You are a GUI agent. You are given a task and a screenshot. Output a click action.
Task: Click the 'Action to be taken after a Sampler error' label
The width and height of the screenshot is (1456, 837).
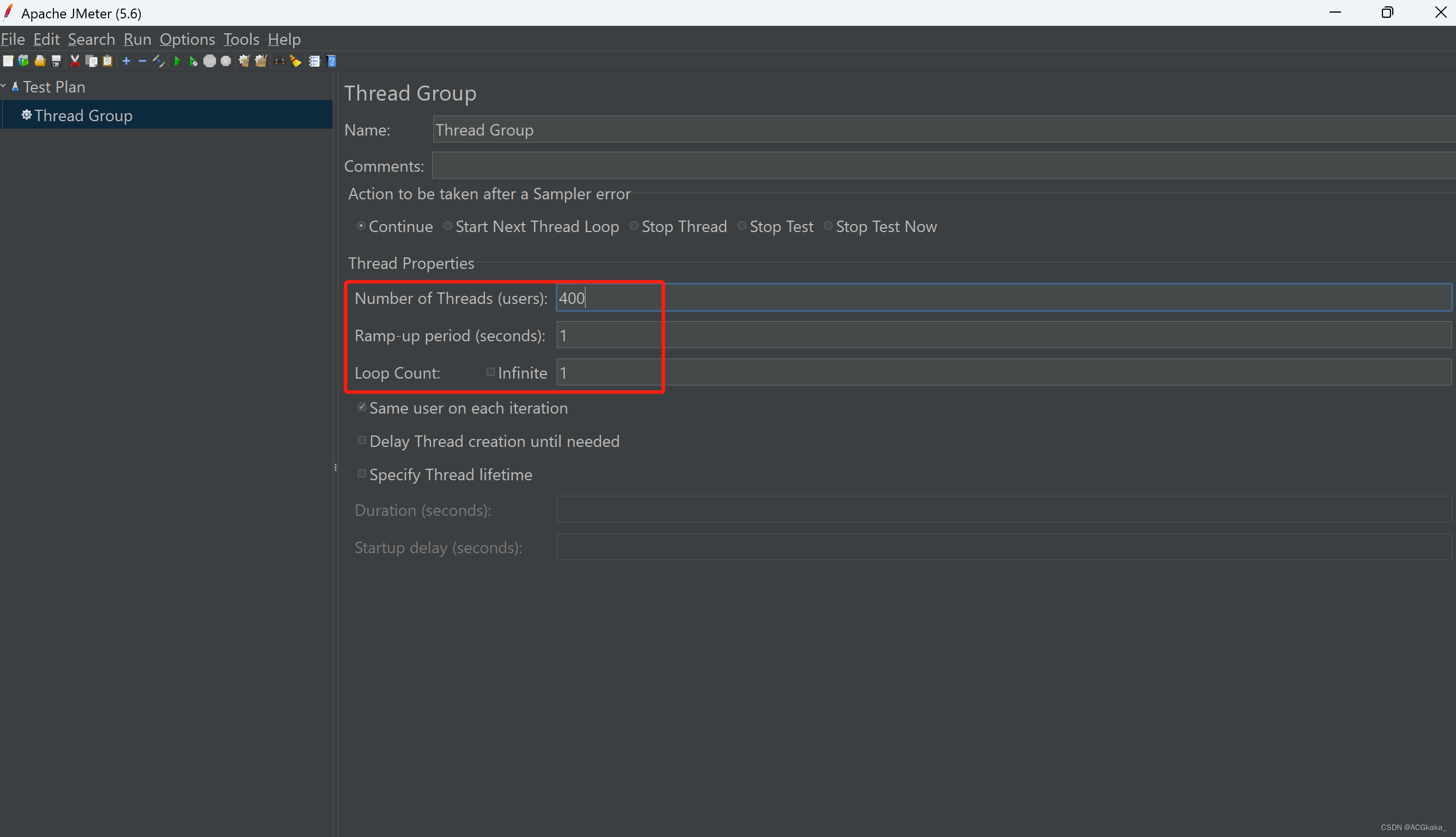(489, 194)
